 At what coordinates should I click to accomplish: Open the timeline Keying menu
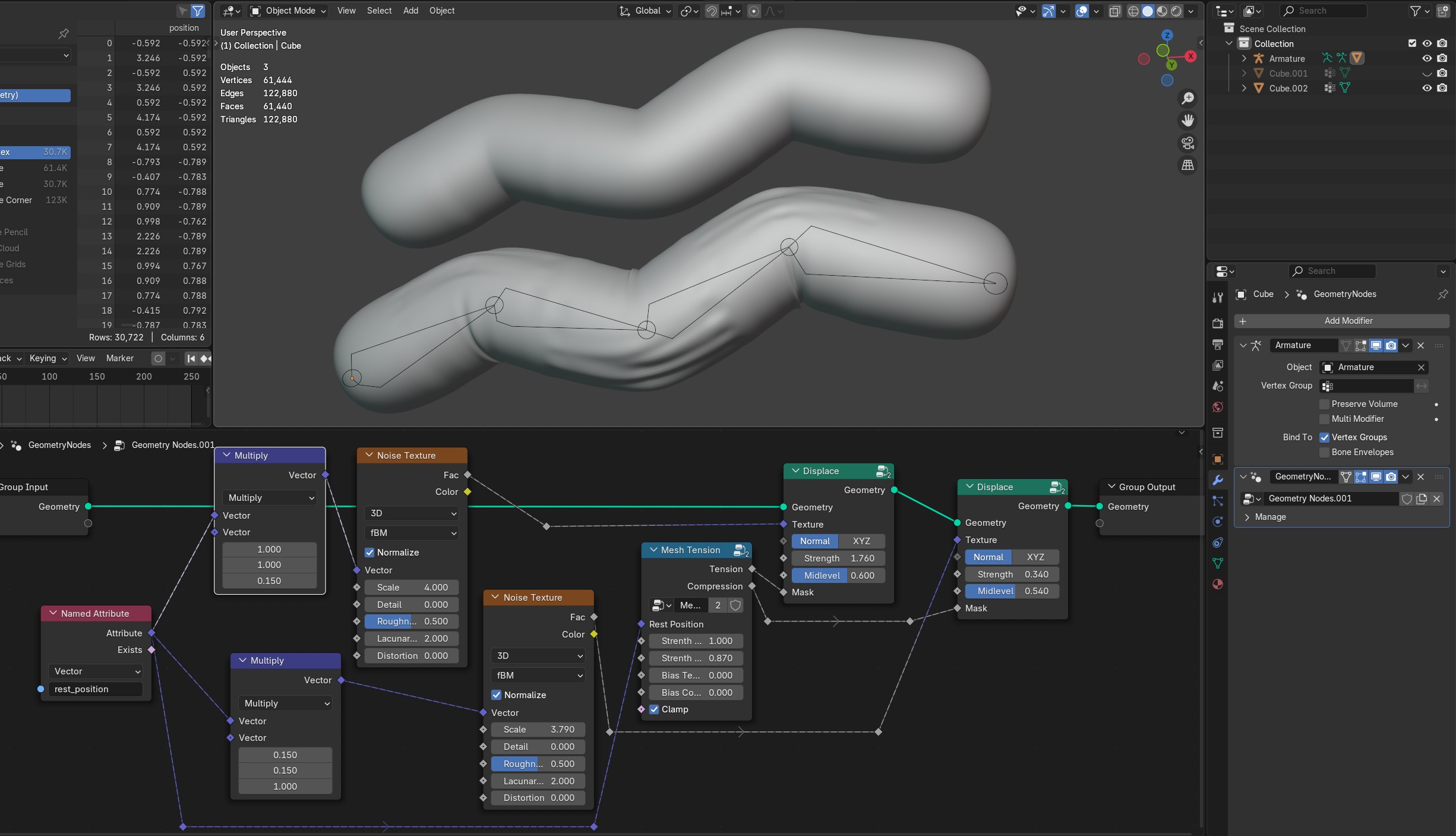48,358
